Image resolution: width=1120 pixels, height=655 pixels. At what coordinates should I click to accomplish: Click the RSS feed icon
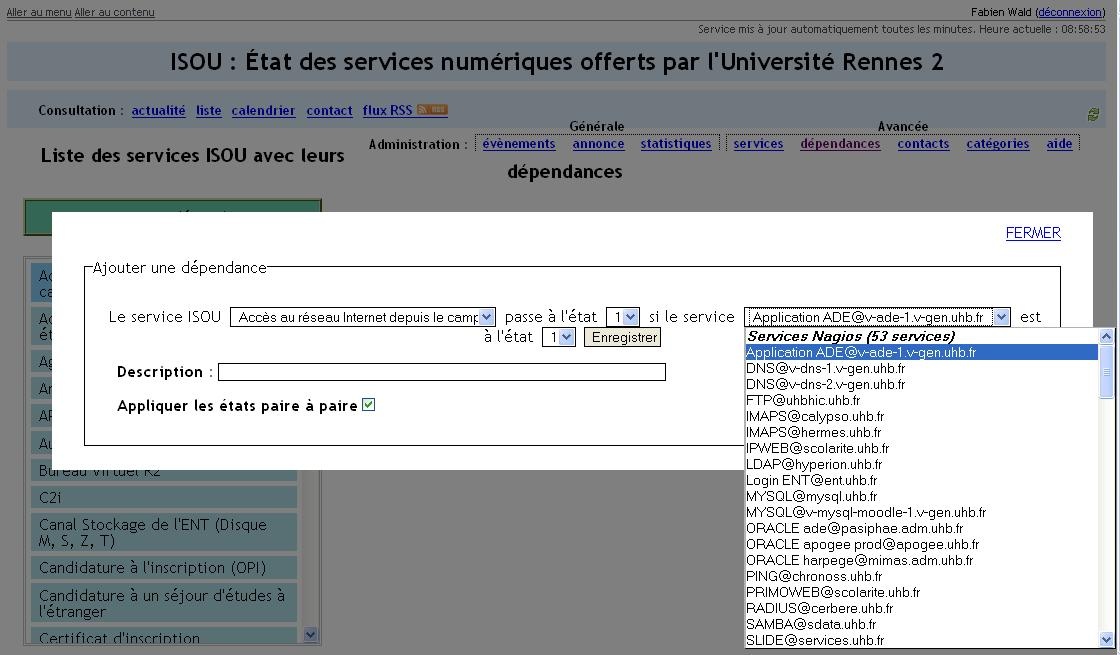pos(432,110)
